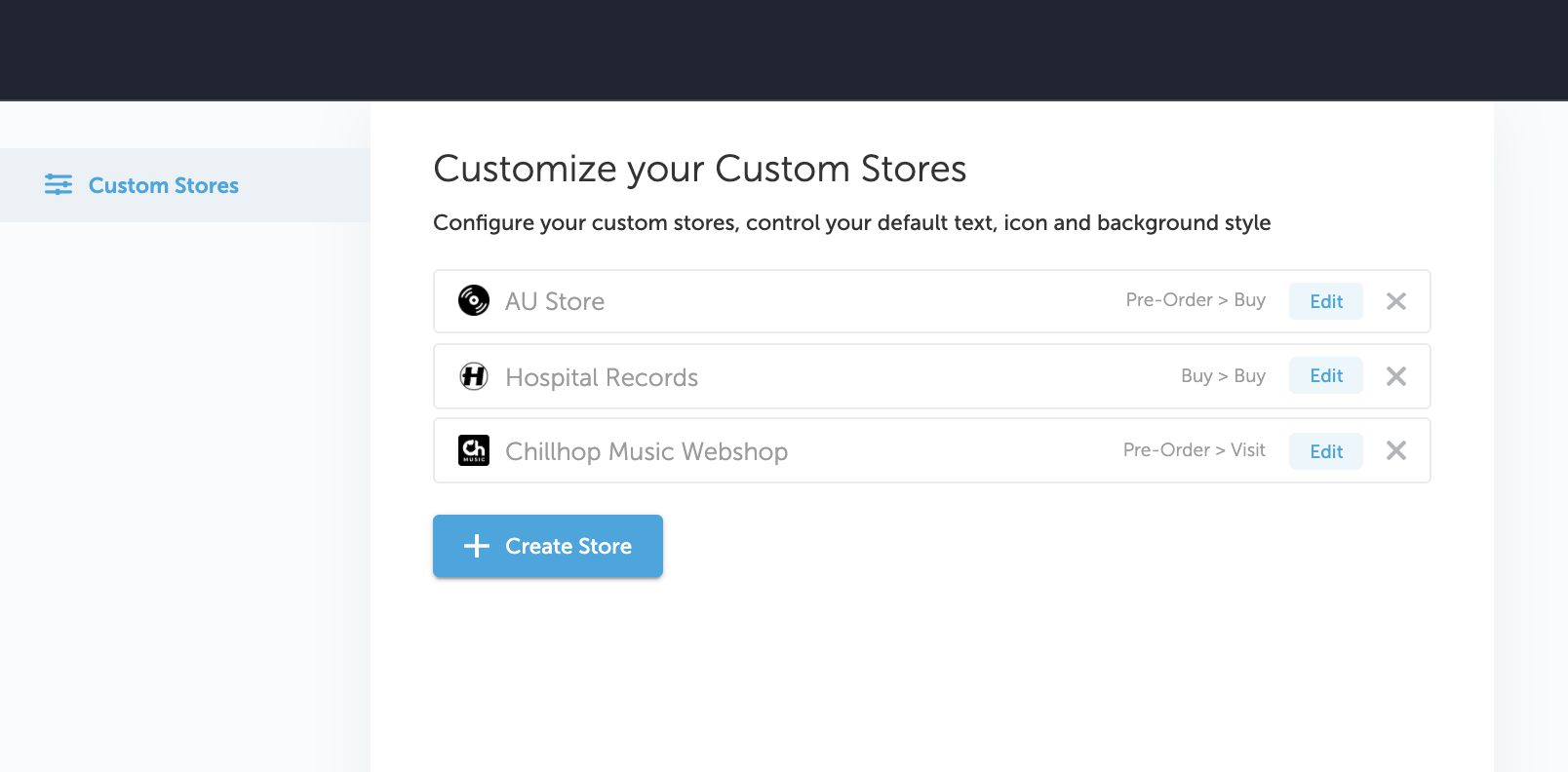
Task: Click the AU Store vinyl record icon
Action: click(474, 300)
